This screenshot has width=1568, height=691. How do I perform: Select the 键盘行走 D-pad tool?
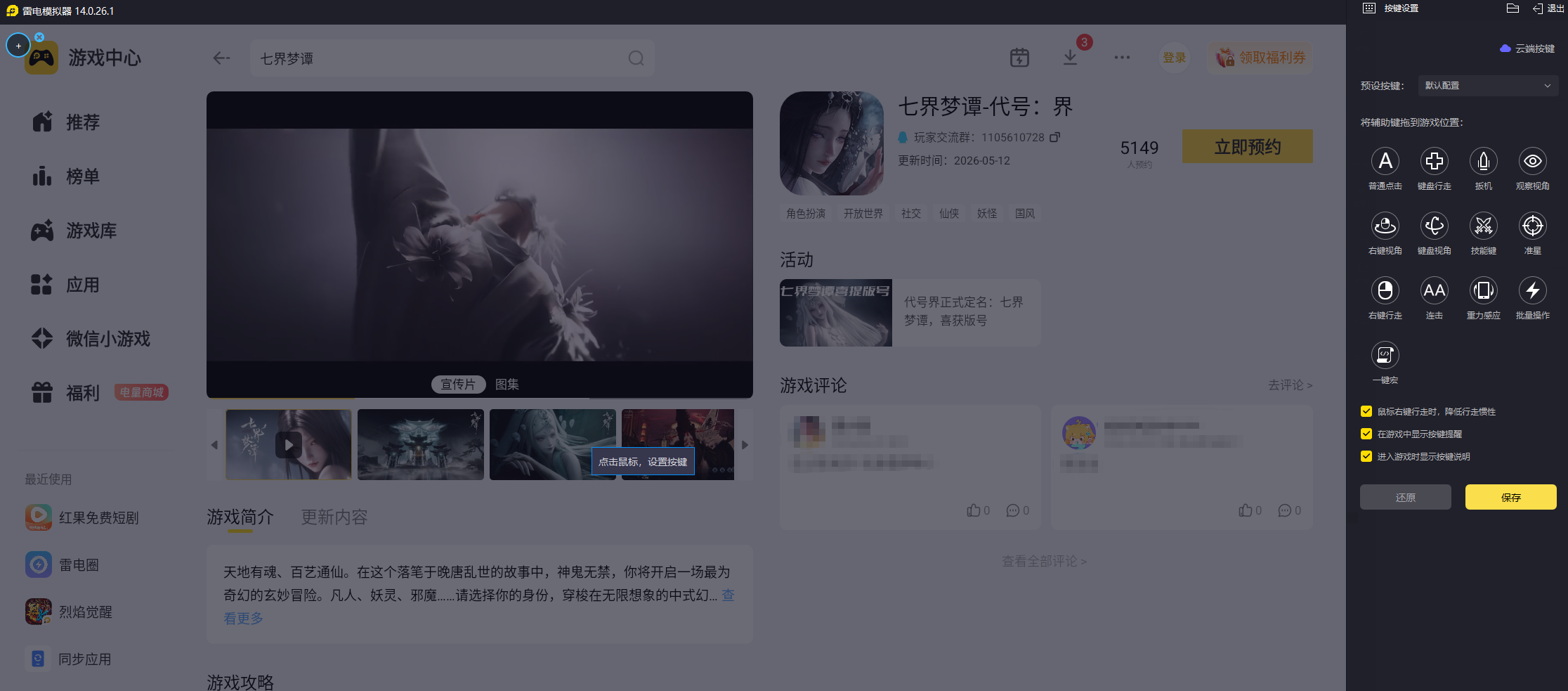pyautogui.click(x=1434, y=162)
